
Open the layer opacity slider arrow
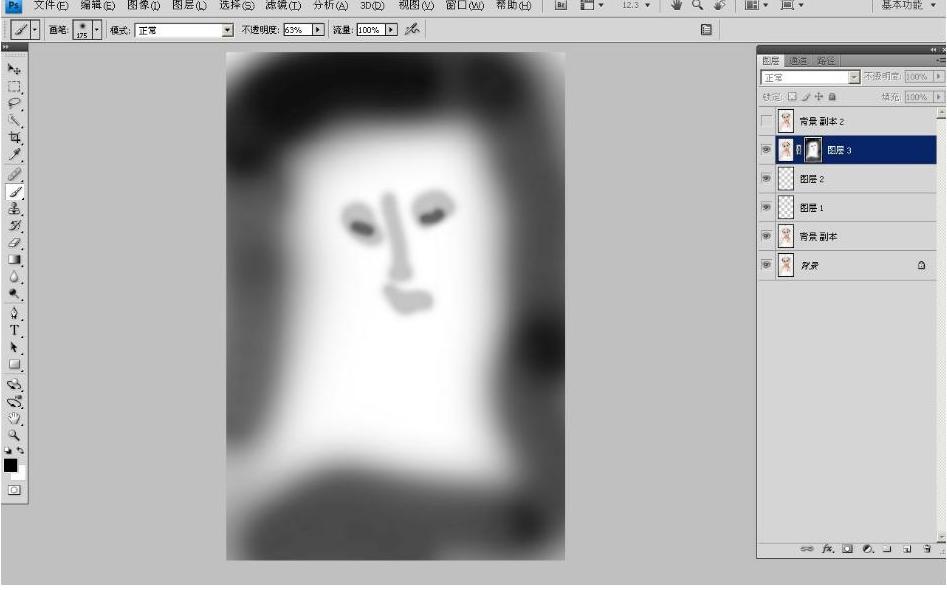938,77
